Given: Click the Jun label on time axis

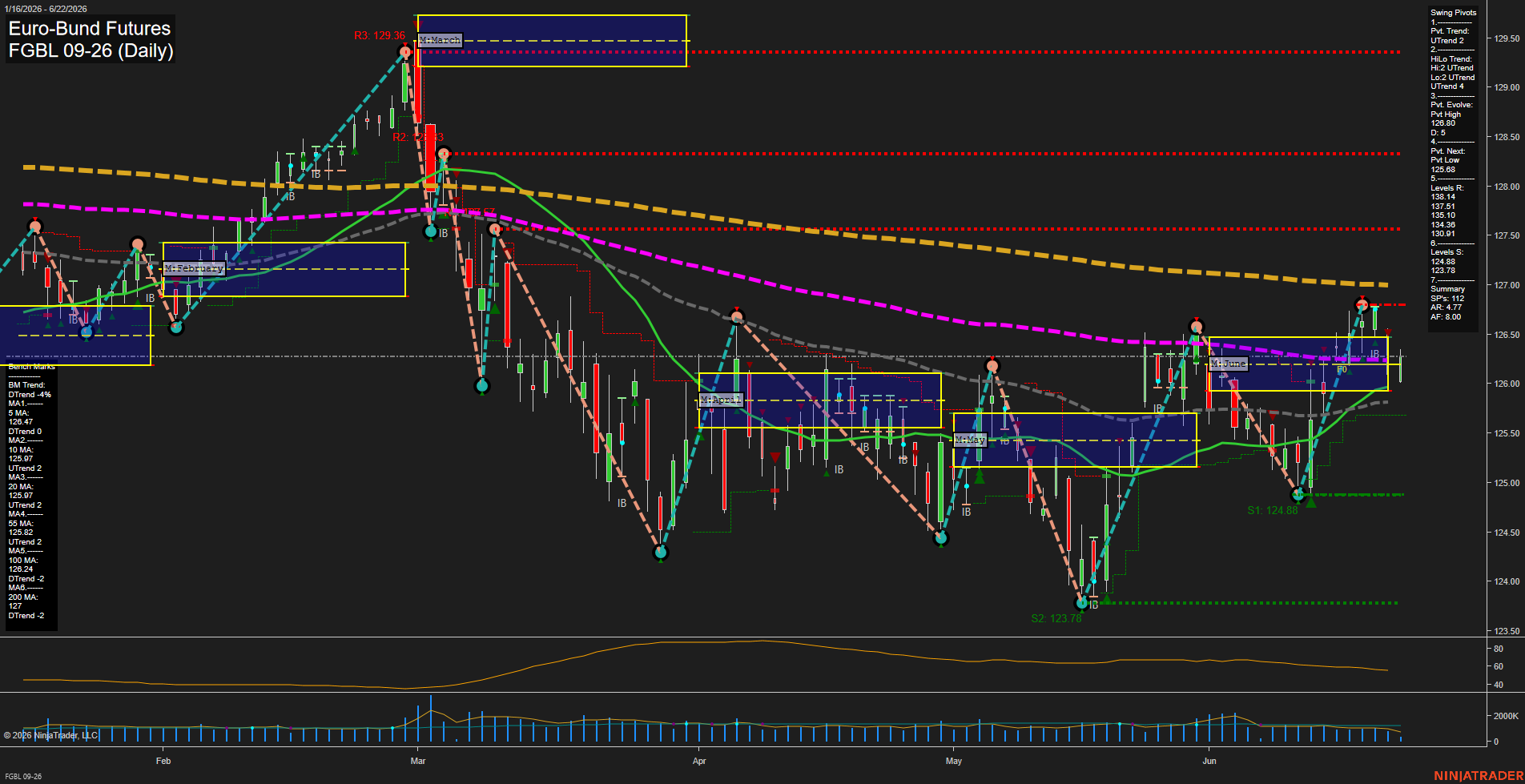Looking at the screenshot, I should click(x=1209, y=761).
